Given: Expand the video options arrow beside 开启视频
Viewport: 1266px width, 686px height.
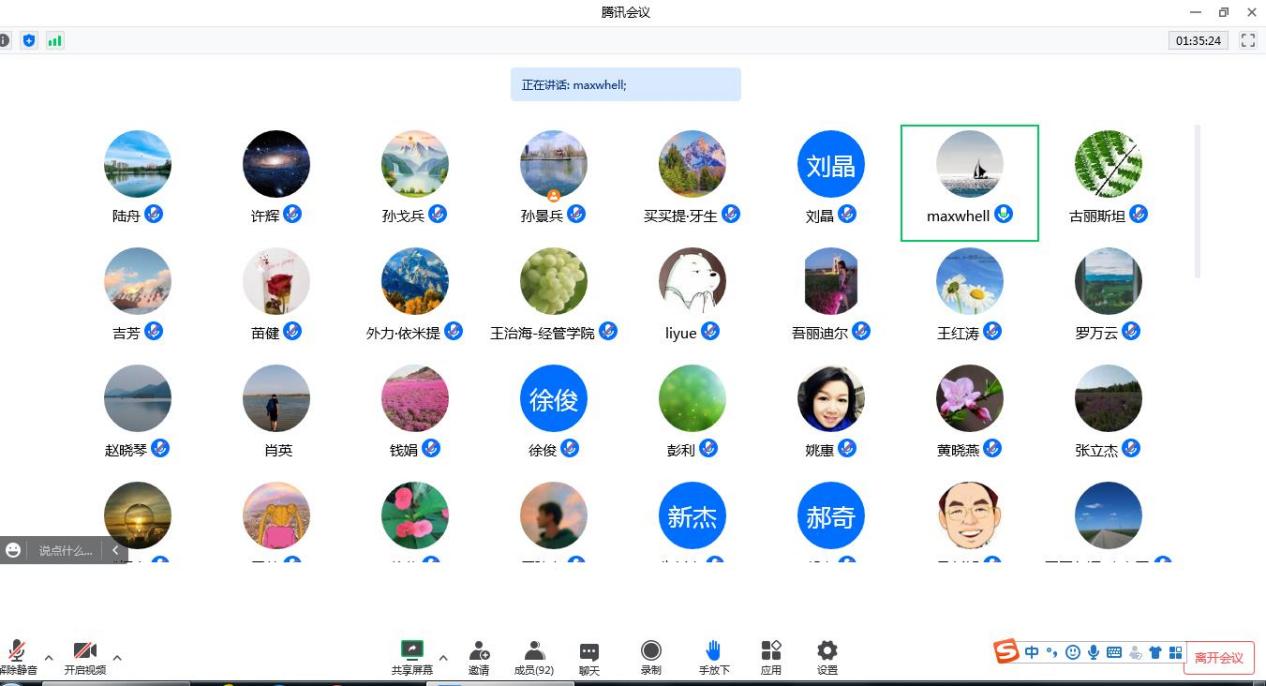Looking at the screenshot, I should pos(117,658).
